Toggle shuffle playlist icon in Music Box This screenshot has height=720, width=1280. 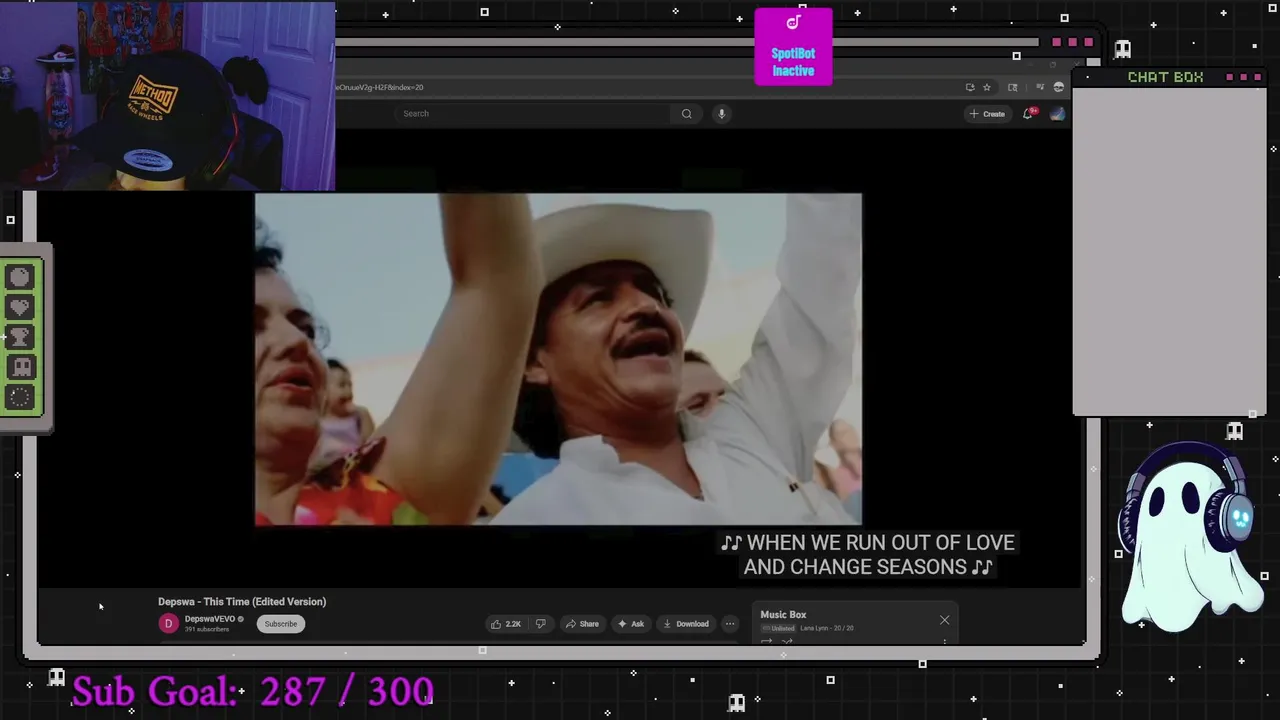point(787,641)
